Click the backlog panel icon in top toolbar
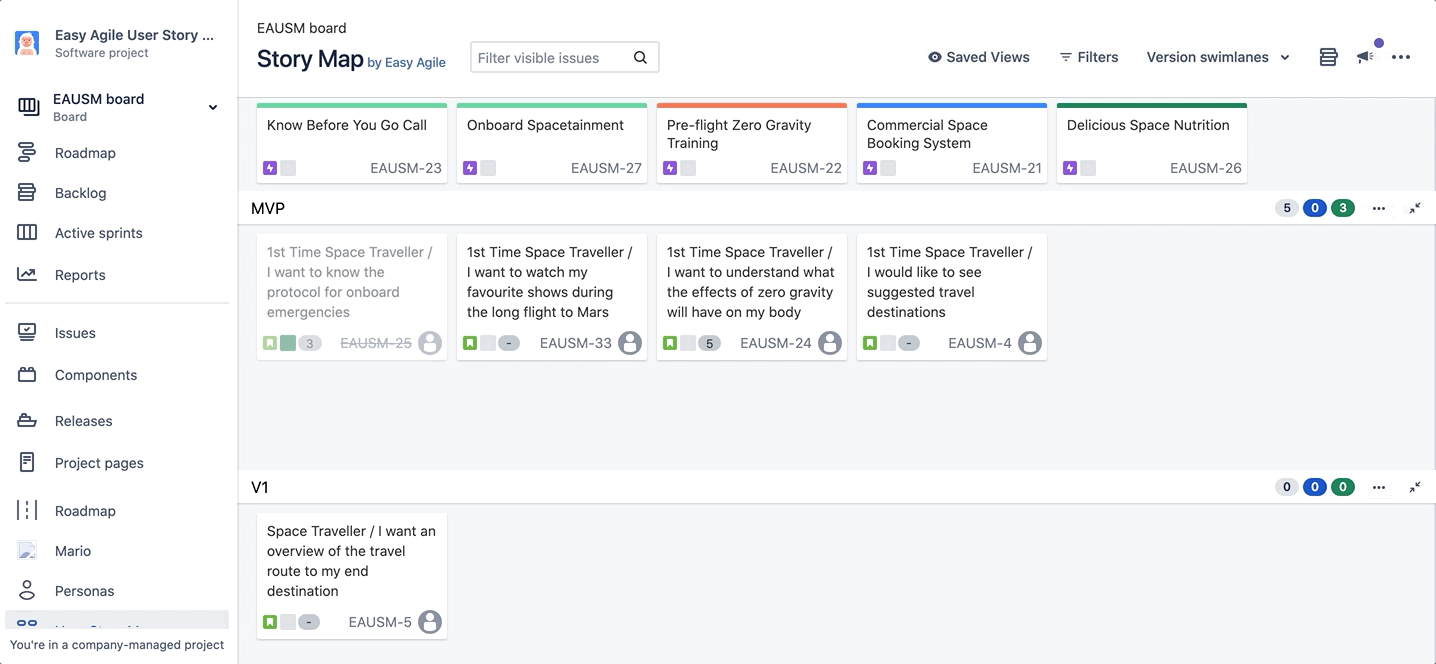This screenshot has width=1436, height=664. point(1328,57)
